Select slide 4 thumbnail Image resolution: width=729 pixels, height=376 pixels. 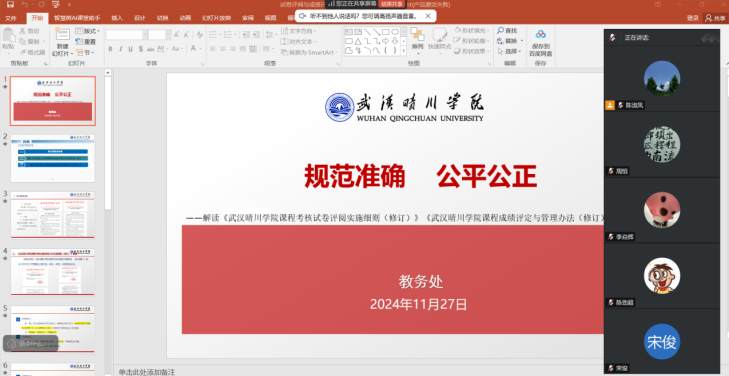(53, 272)
